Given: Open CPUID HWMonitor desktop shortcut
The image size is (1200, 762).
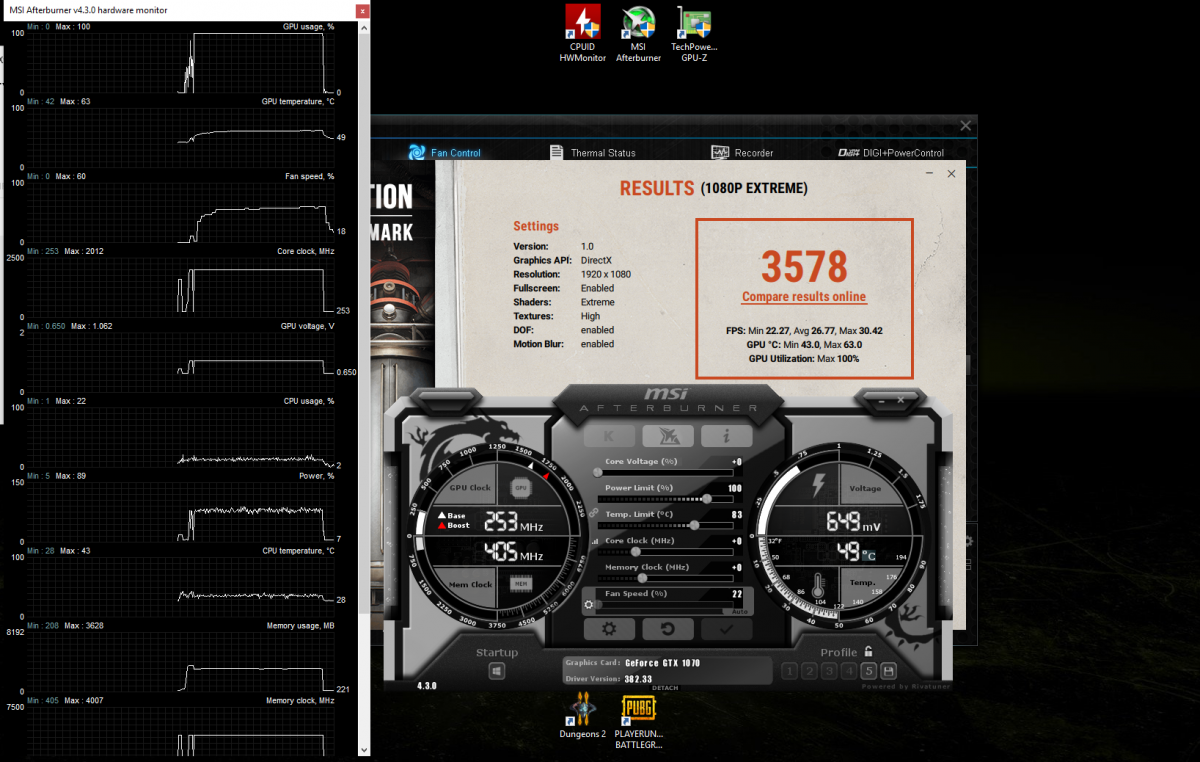Looking at the screenshot, I should pyautogui.click(x=582, y=33).
